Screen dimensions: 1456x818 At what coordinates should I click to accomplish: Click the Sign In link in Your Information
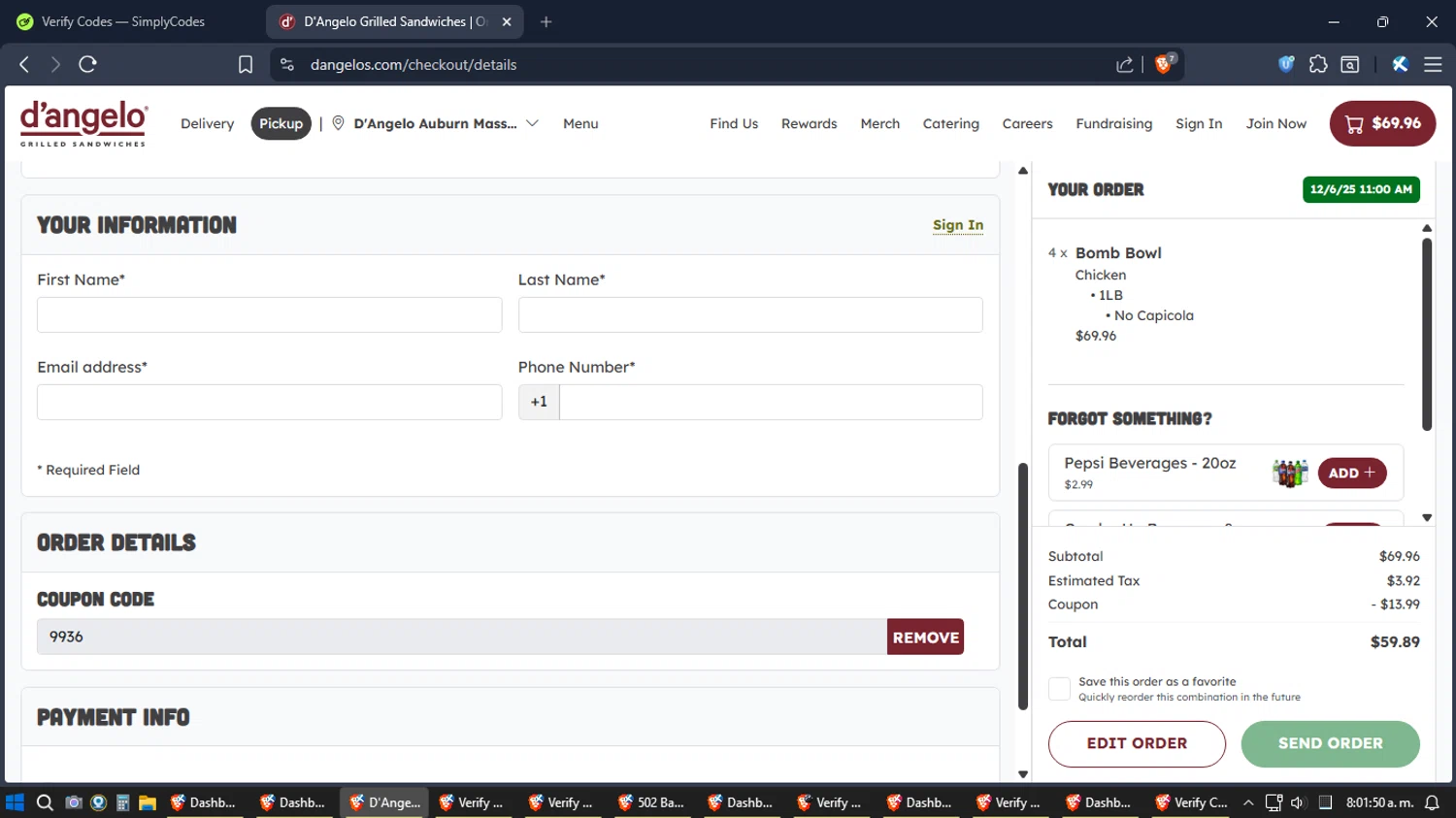point(958,225)
